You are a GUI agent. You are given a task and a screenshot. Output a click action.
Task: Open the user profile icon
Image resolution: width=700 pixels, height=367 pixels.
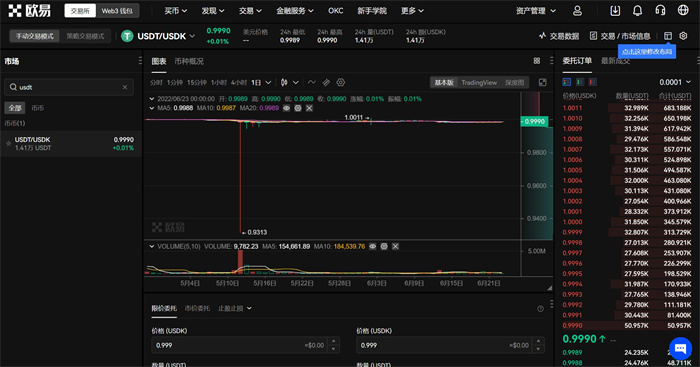tap(577, 11)
